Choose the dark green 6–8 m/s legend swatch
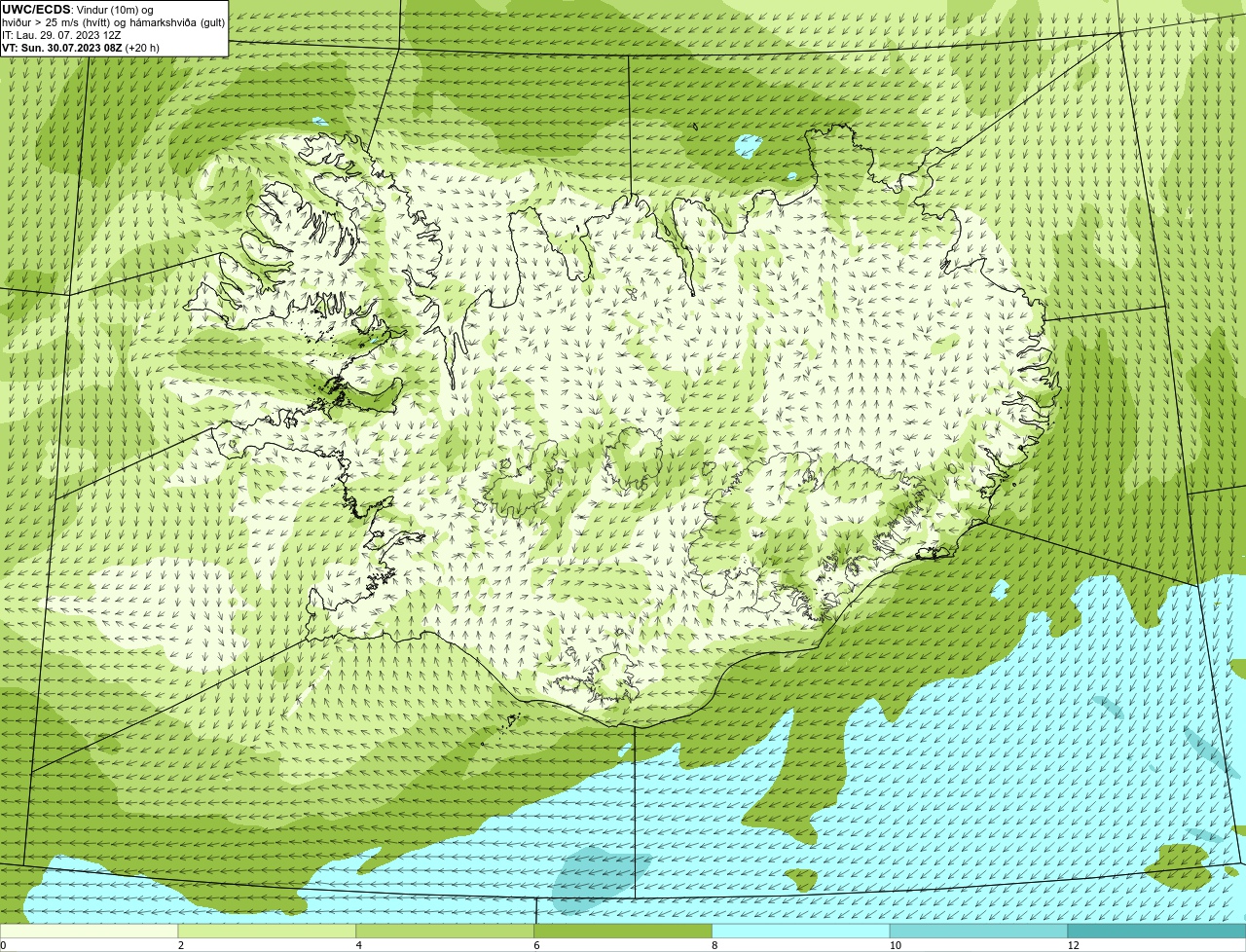 [623, 932]
